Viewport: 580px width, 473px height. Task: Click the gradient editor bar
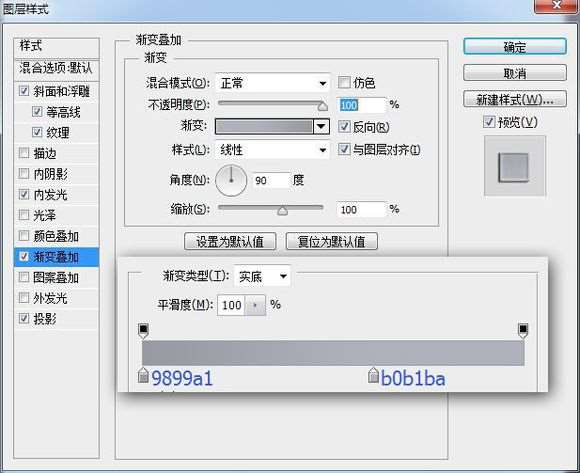(x=333, y=353)
